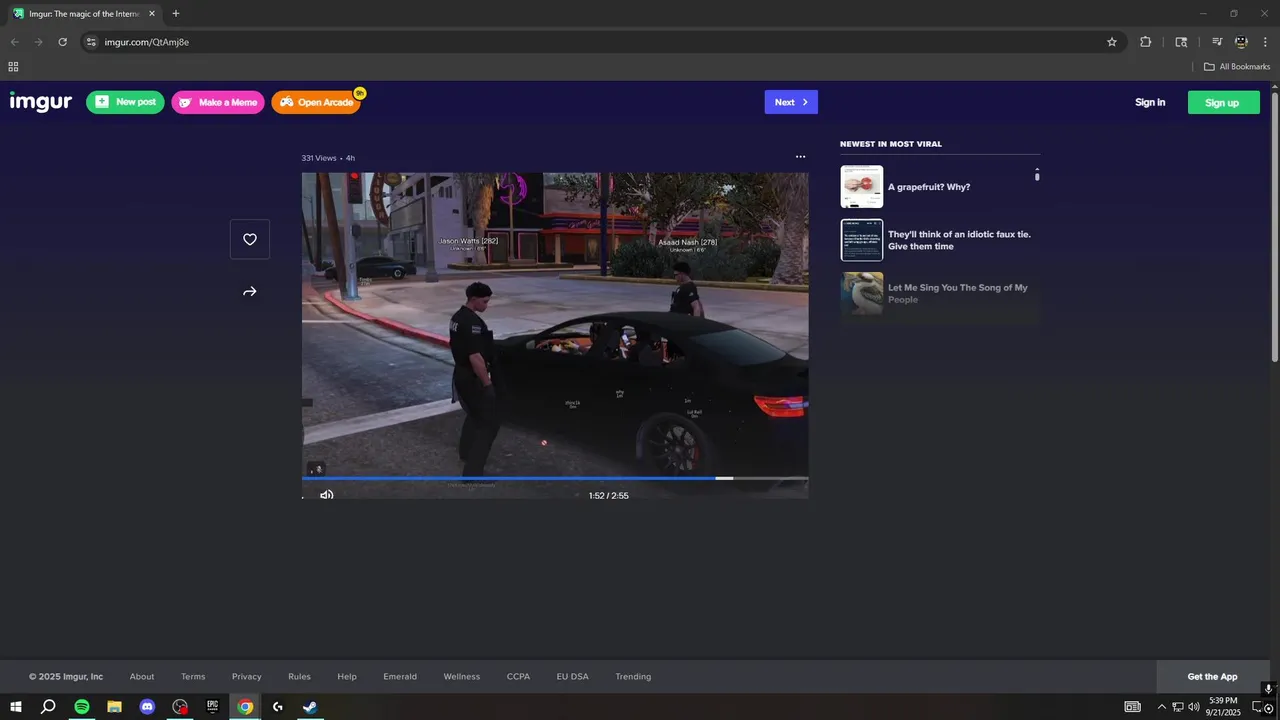This screenshot has height=720, width=1280.
Task: Seek on the video progress bar
Action: click(555, 478)
